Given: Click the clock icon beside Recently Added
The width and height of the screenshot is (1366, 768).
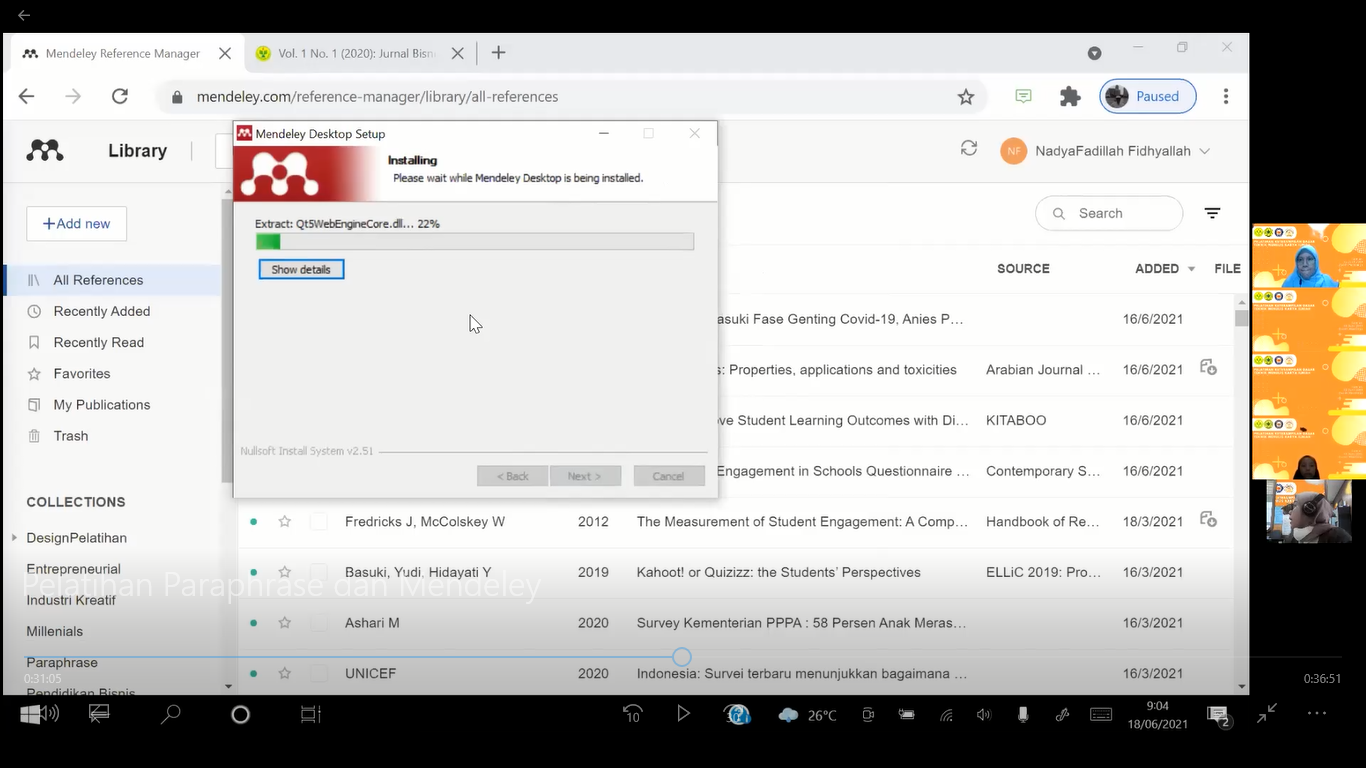Looking at the screenshot, I should (34, 311).
